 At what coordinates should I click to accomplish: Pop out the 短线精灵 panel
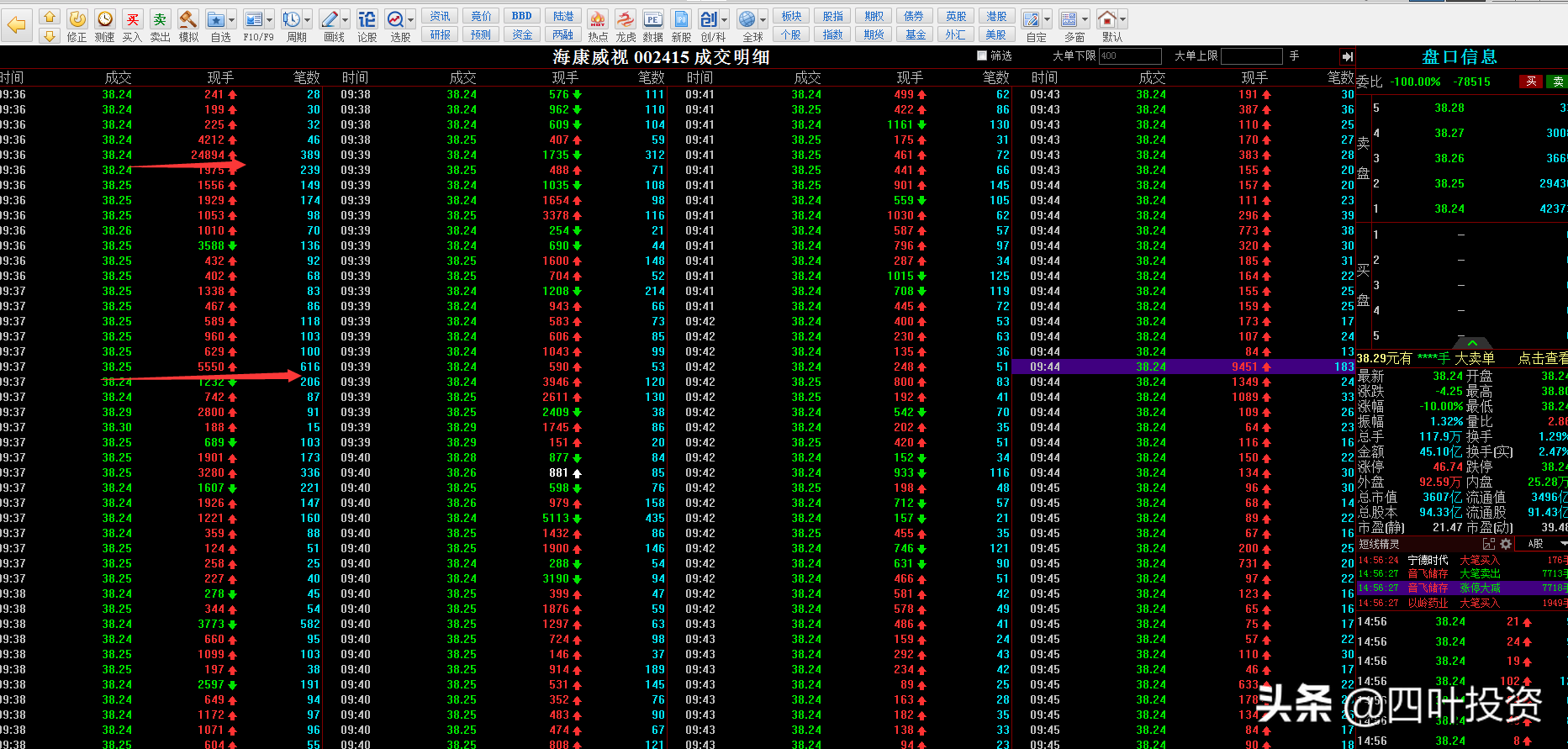1489,544
